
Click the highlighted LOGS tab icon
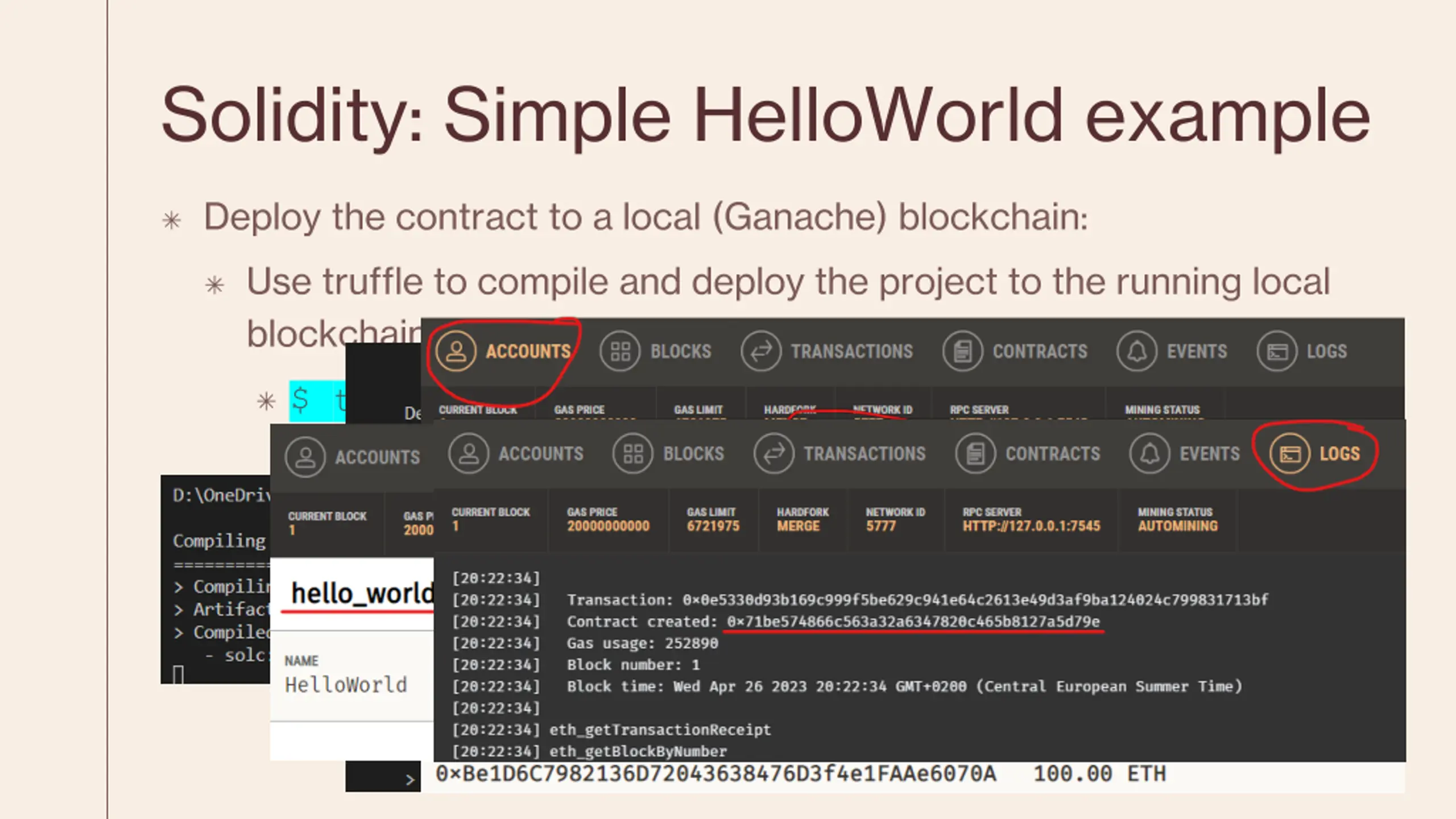tap(1290, 453)
